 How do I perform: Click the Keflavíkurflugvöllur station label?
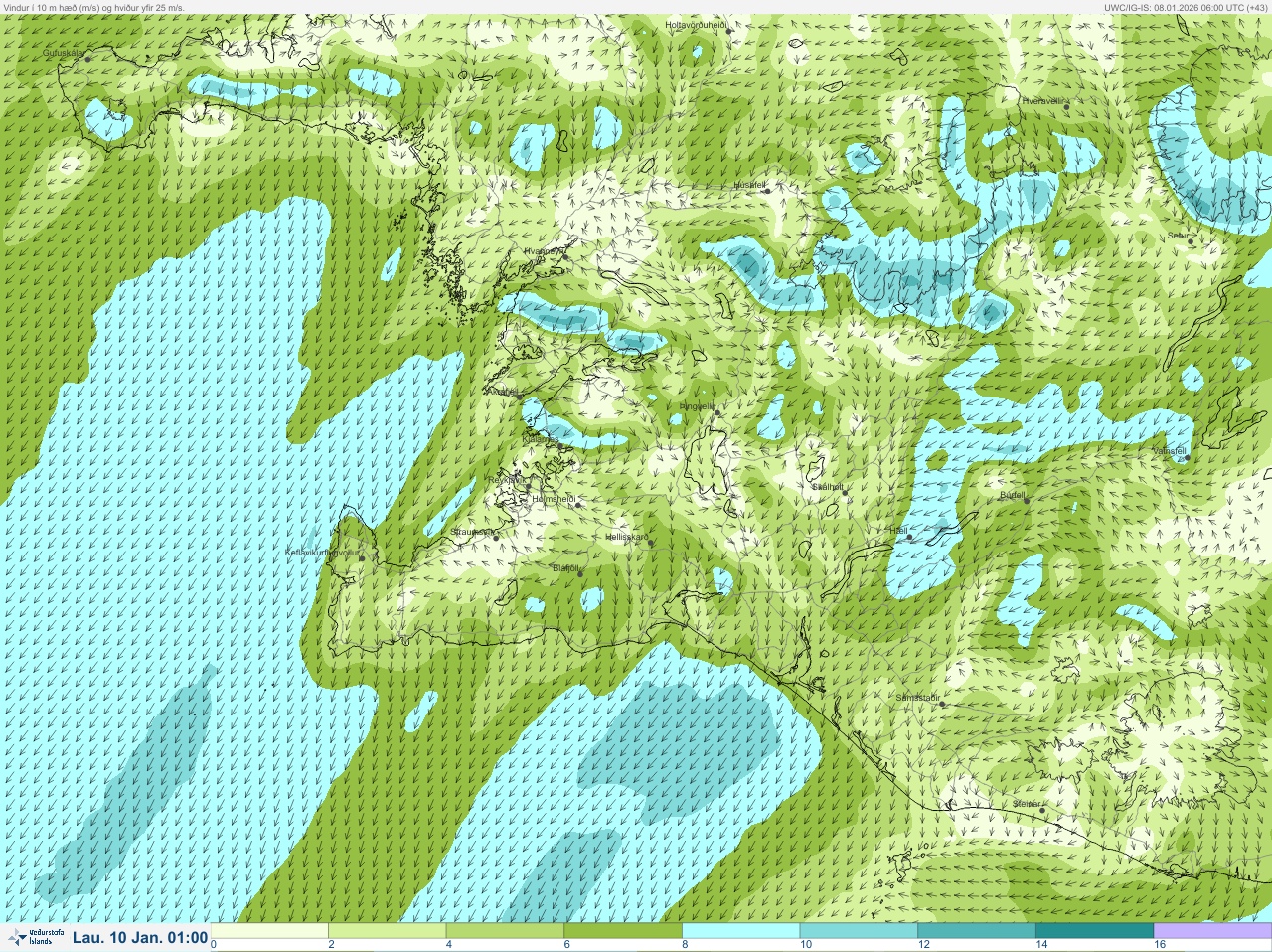(x=321, y=552)
